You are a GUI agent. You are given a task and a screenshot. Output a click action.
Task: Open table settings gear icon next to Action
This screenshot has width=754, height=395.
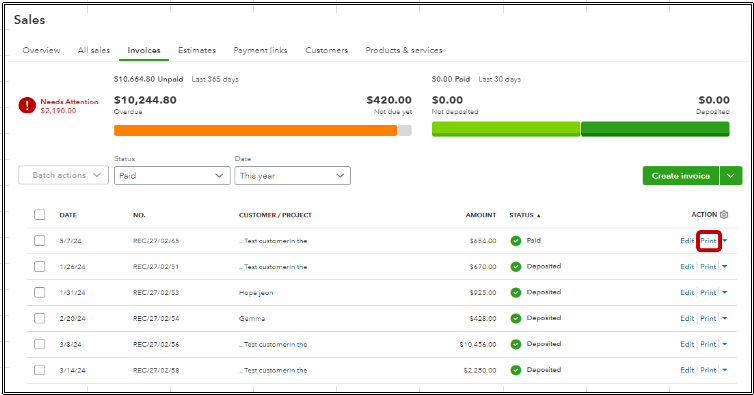pyautogui.click(x=724, y=215)
